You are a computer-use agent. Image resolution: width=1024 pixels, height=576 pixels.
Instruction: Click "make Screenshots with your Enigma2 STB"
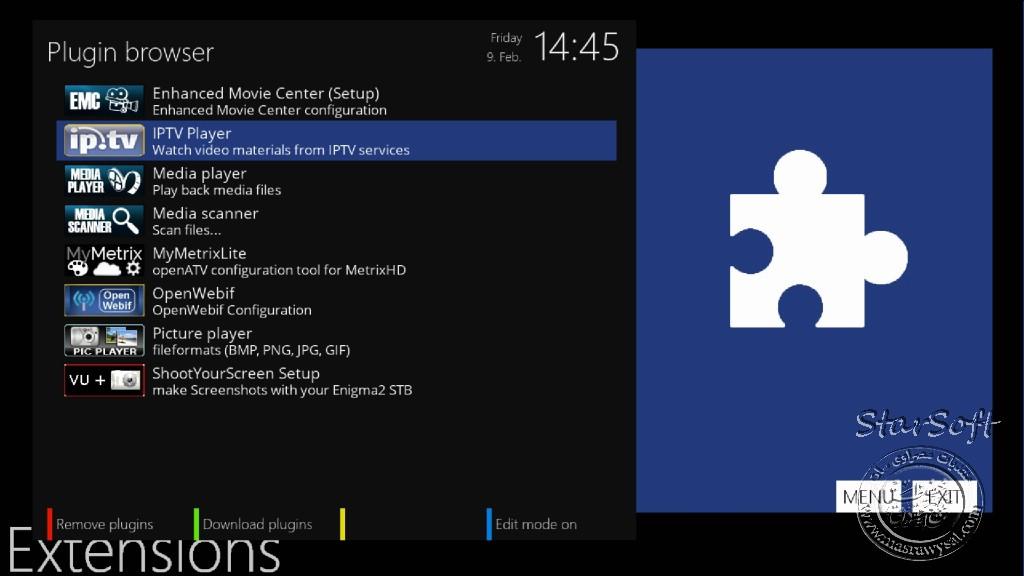[282, 391]
